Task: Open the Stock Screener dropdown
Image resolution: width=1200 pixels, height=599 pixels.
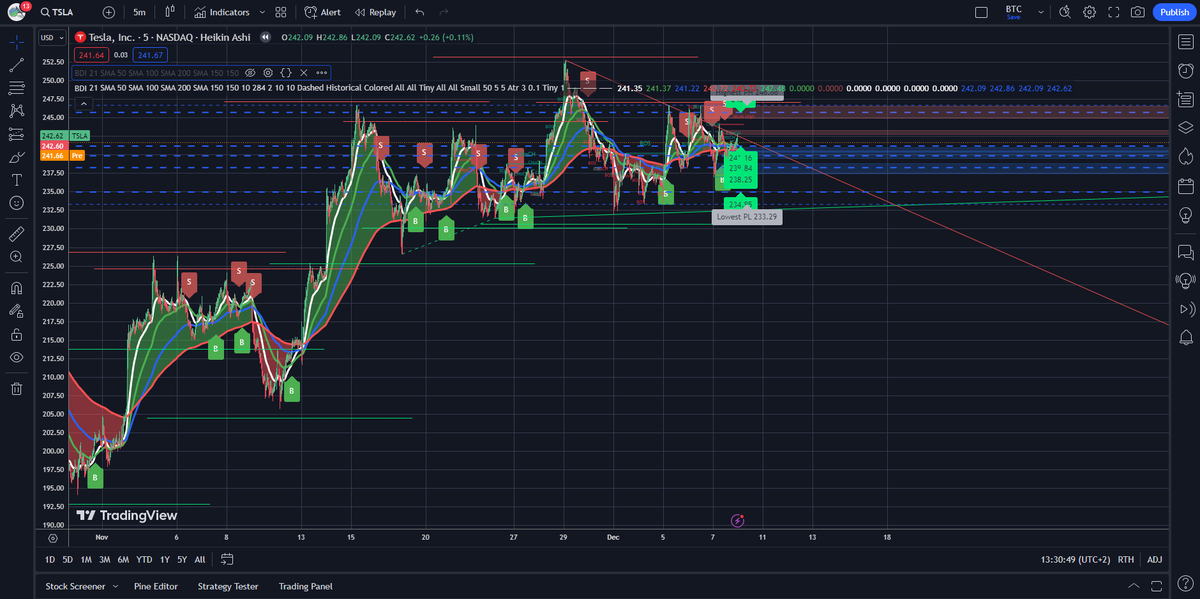Action: (x=81, y=586)
